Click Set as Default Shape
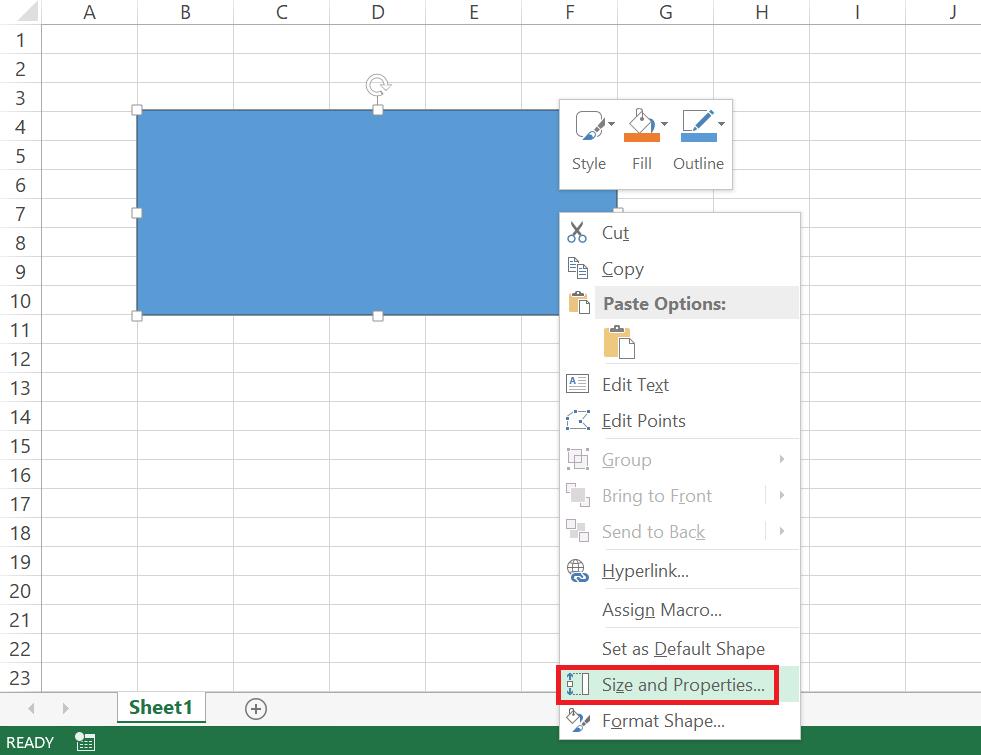This screenshot has height=755, width=981. coord(682,648)
